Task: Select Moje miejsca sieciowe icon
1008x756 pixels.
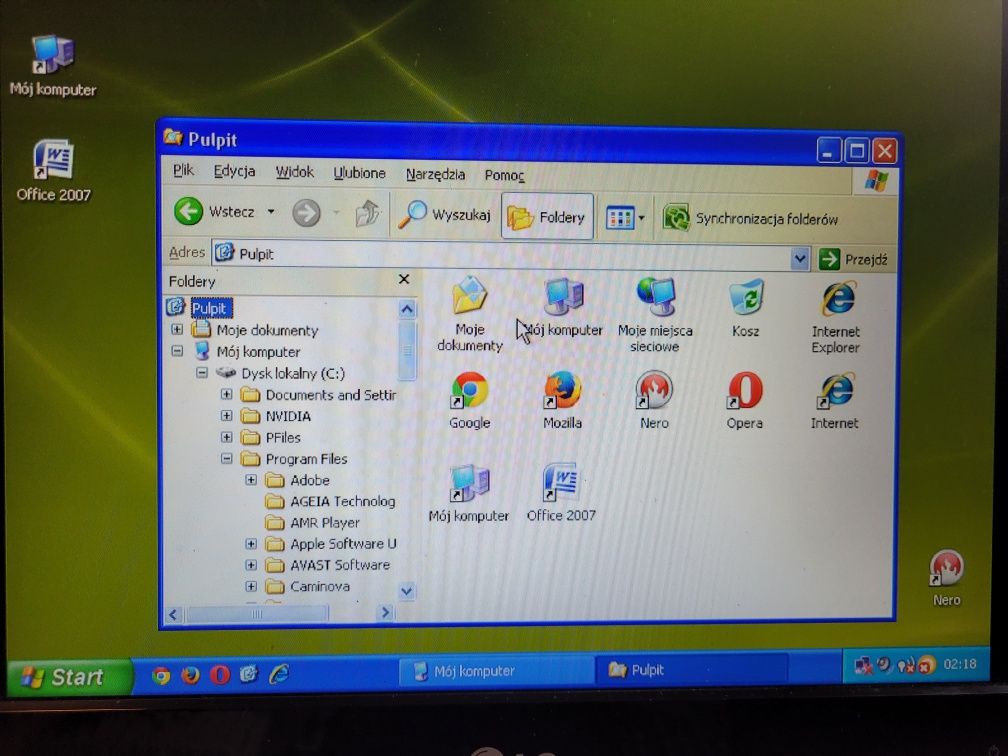Action: pos(655,315)
